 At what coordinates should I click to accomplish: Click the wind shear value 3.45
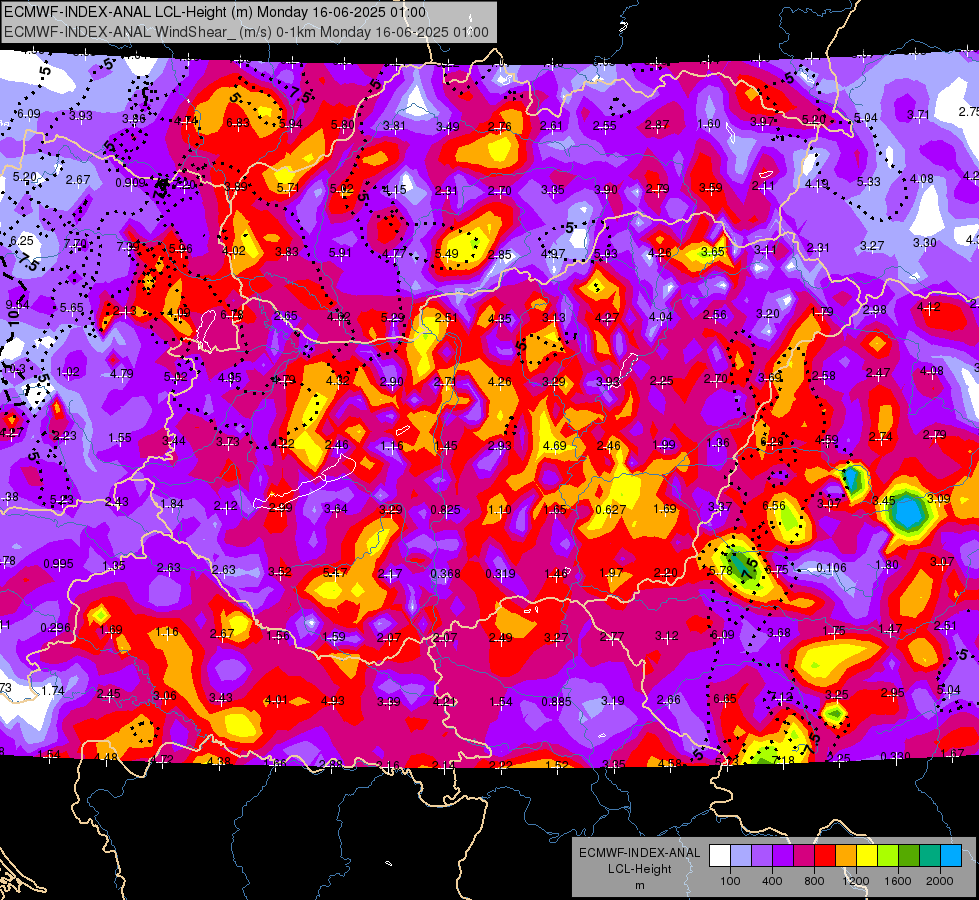click(x=884, y=500)
